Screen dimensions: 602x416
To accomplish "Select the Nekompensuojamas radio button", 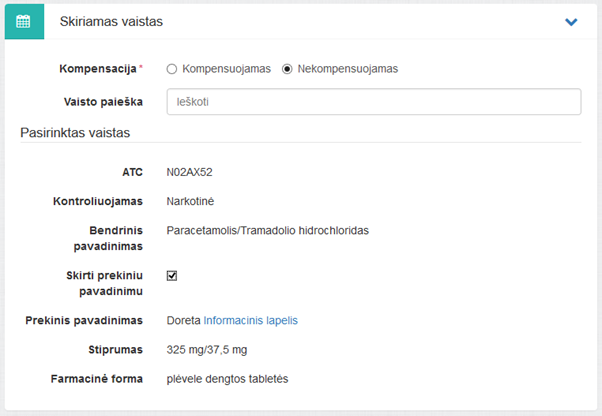I will tap(288, 69).
